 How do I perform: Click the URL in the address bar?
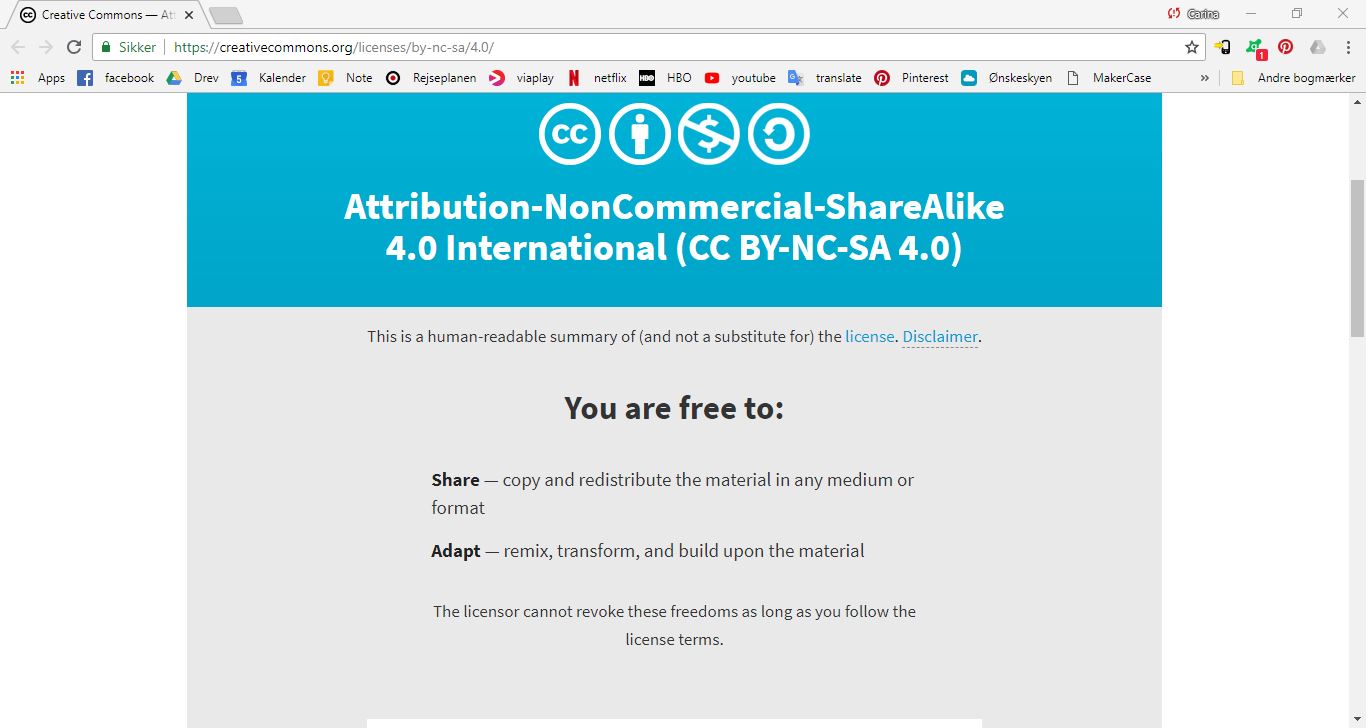(x=334, y=47)
